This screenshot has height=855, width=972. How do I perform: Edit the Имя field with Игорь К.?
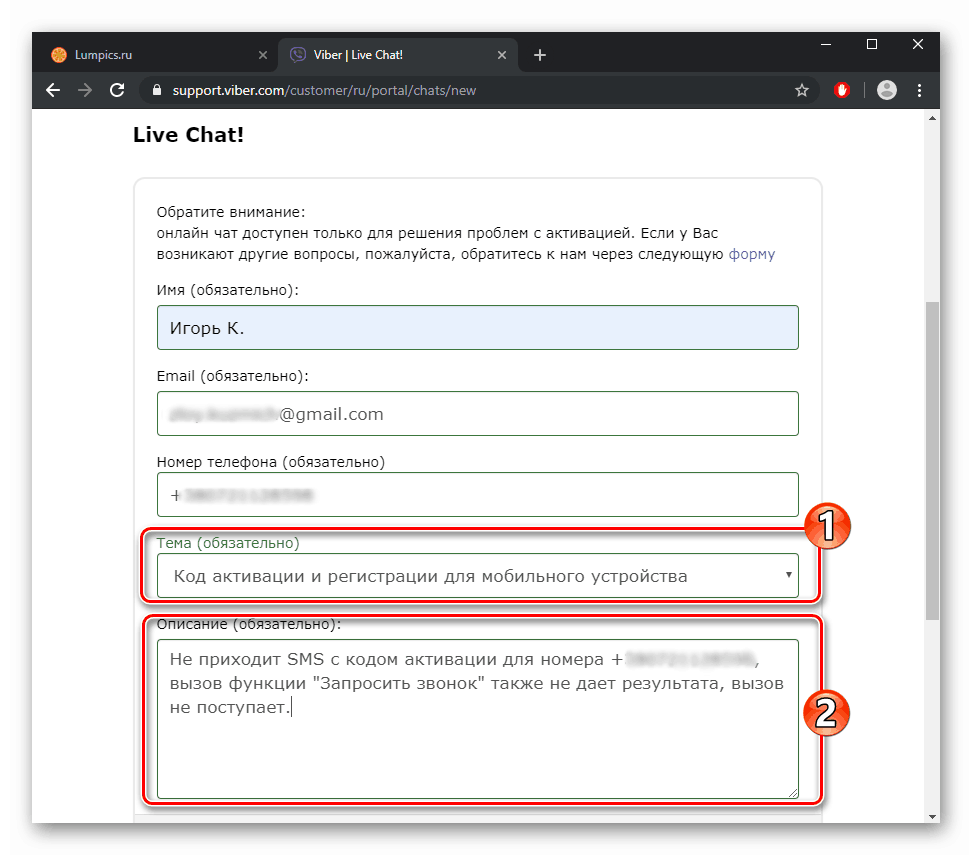pyautogui.click(x=477, y=327)
